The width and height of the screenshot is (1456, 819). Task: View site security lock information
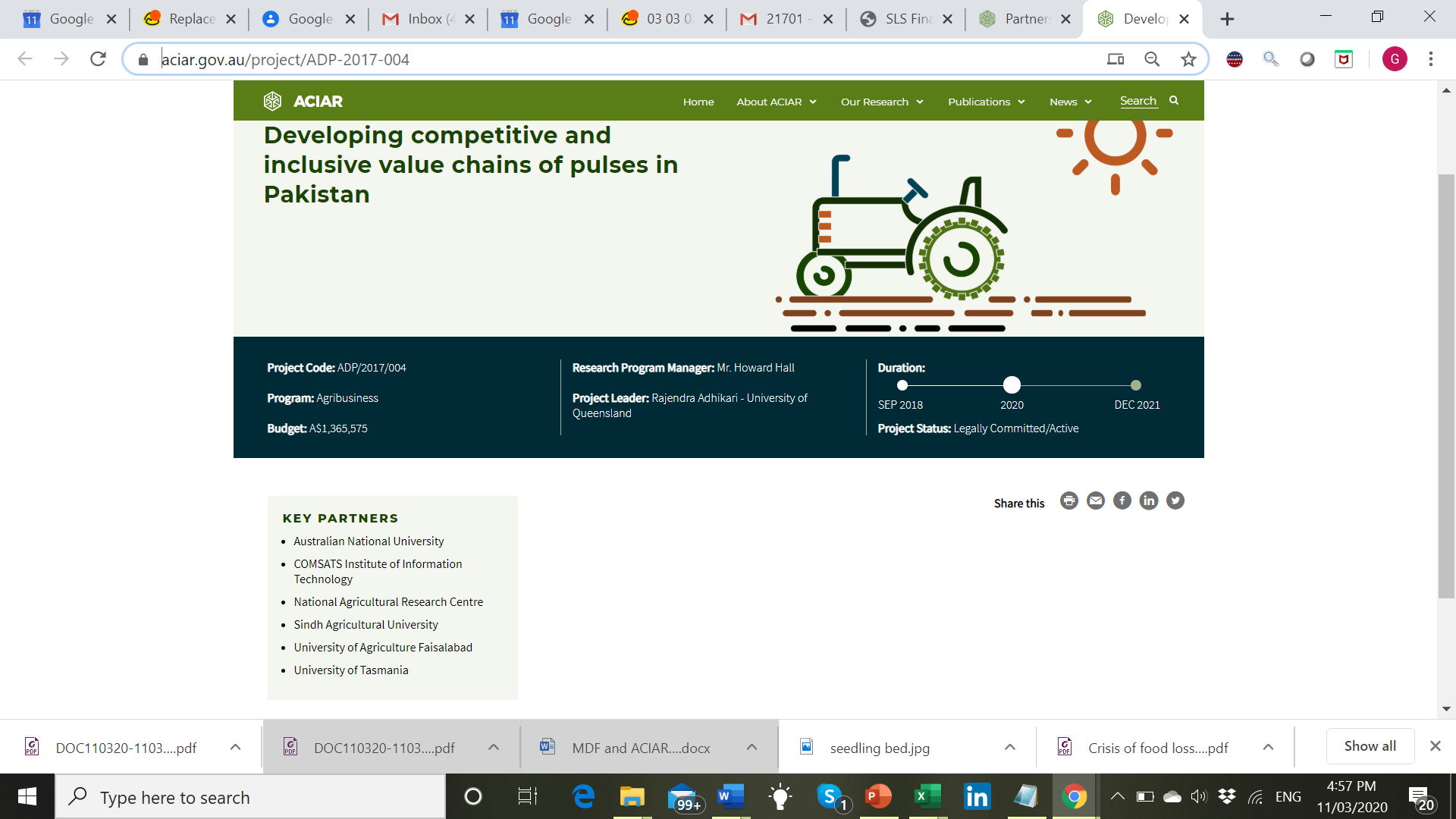tap(143, 59)
